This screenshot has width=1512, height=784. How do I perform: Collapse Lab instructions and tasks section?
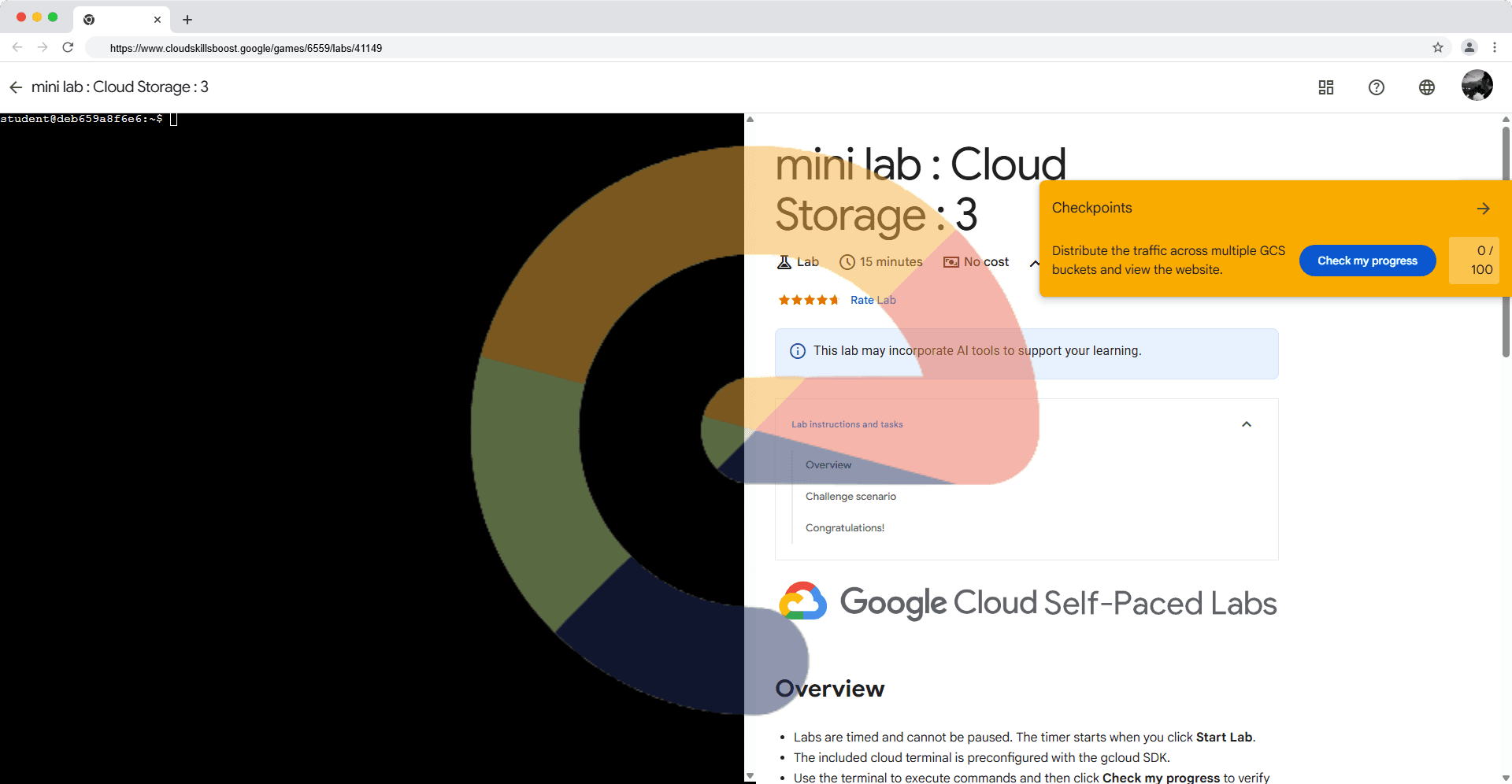tap(1247, 424)
